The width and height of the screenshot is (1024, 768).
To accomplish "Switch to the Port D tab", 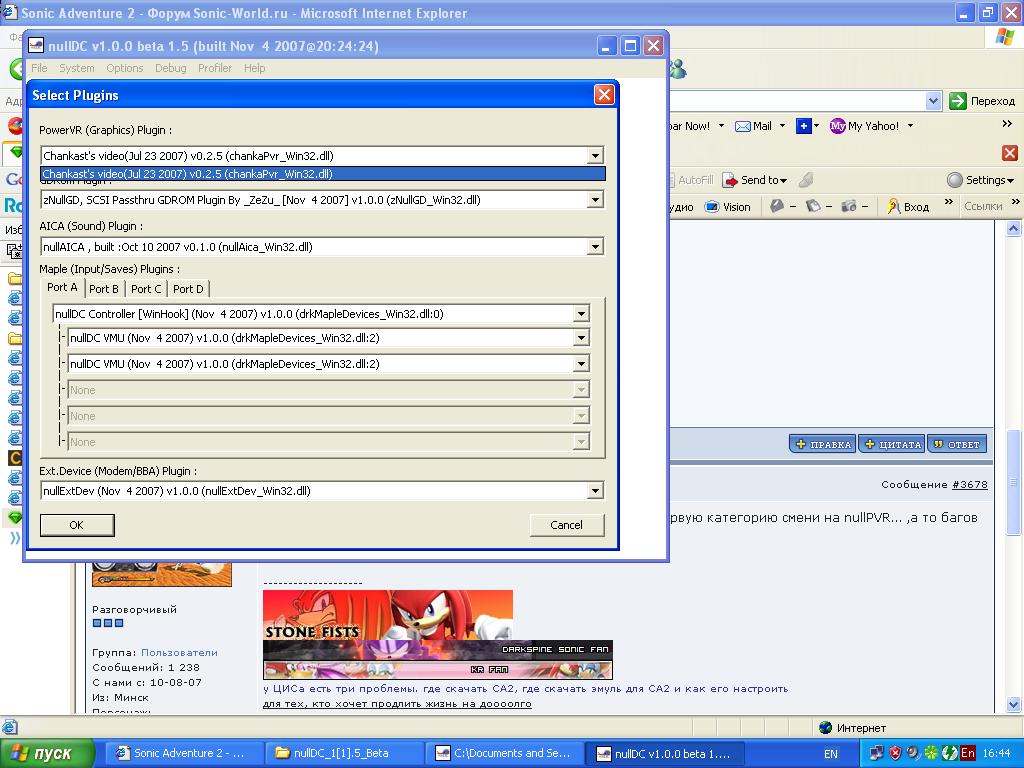I will pos(188,289).
